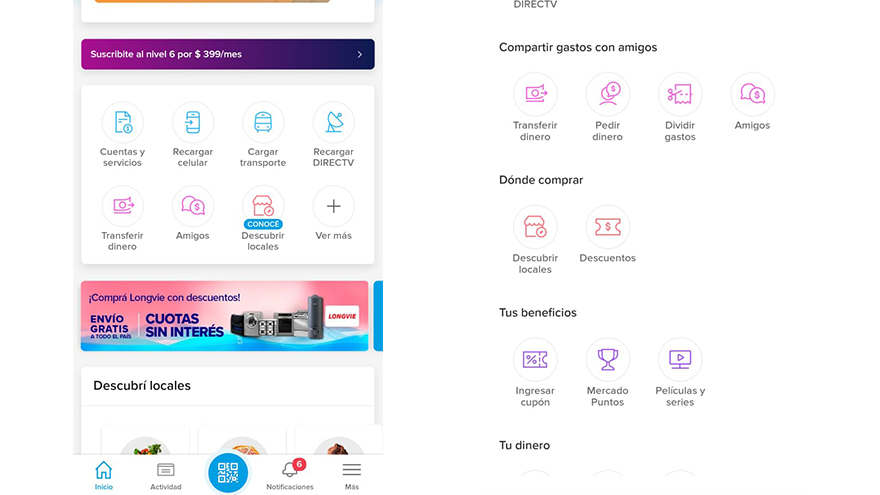Switch to the Inicio tab
This screenshot has width=880, height=495.
tap(104, 475)
